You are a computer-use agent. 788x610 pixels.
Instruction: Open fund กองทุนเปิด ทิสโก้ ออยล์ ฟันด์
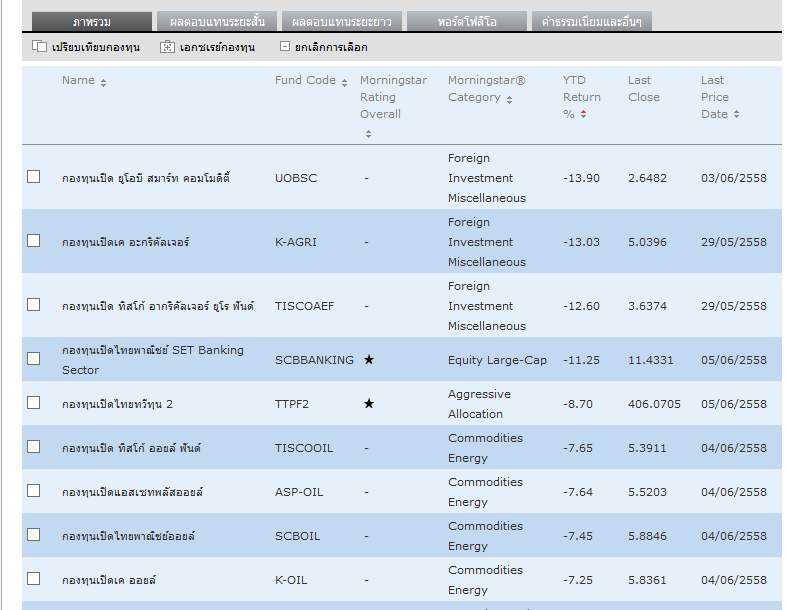131,448
